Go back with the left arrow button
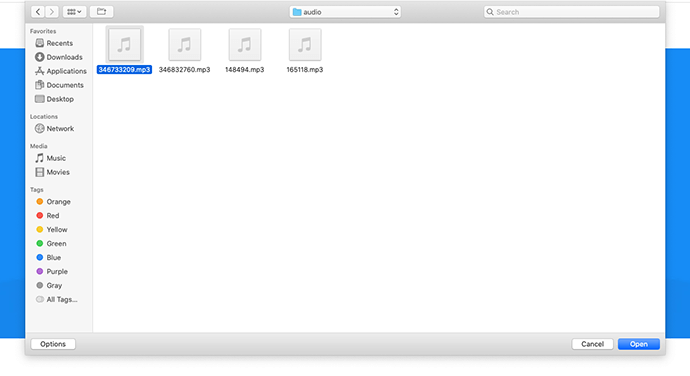 click(38, 12)
